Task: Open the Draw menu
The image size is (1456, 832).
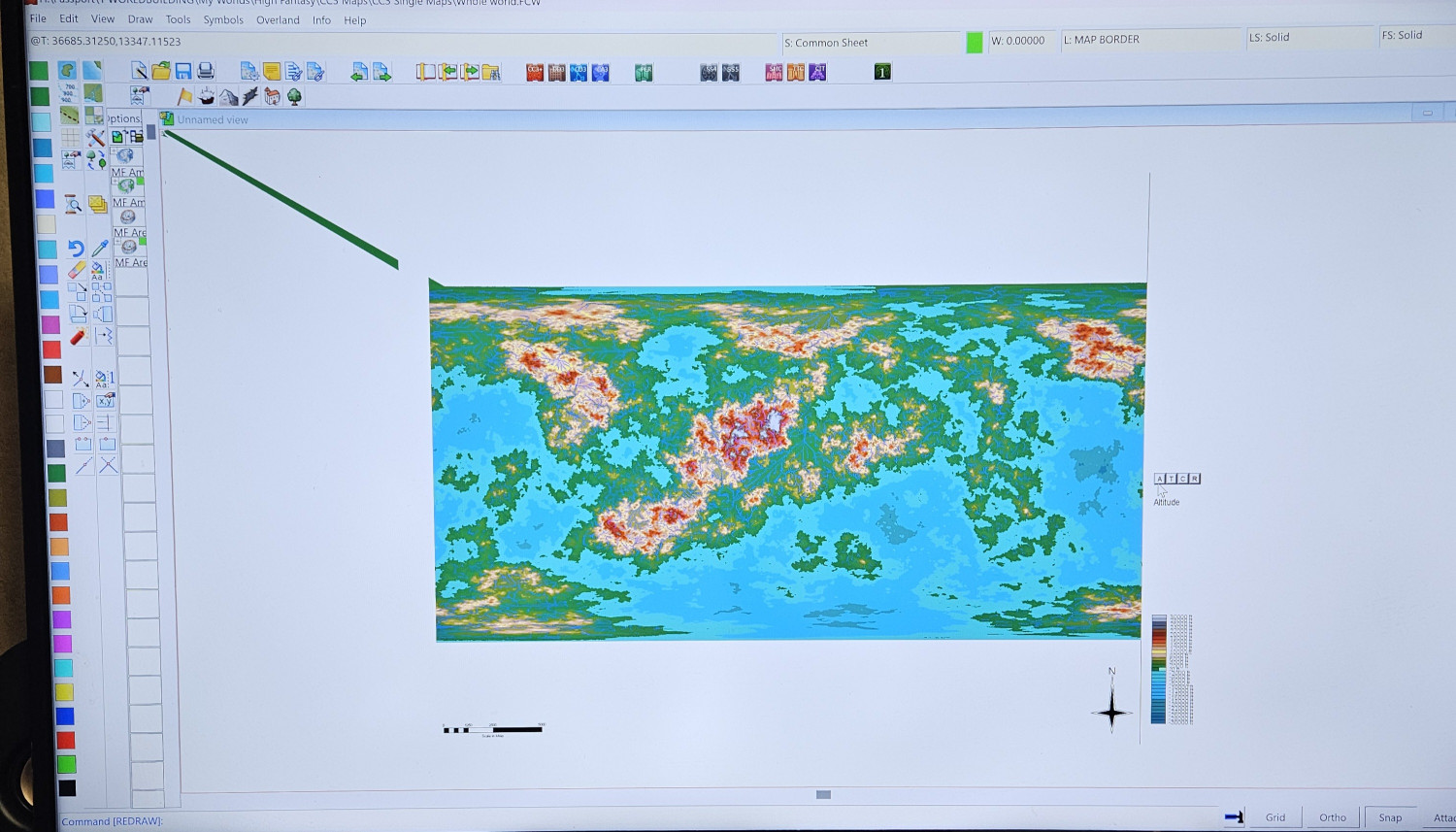Action: coord(140,19)
